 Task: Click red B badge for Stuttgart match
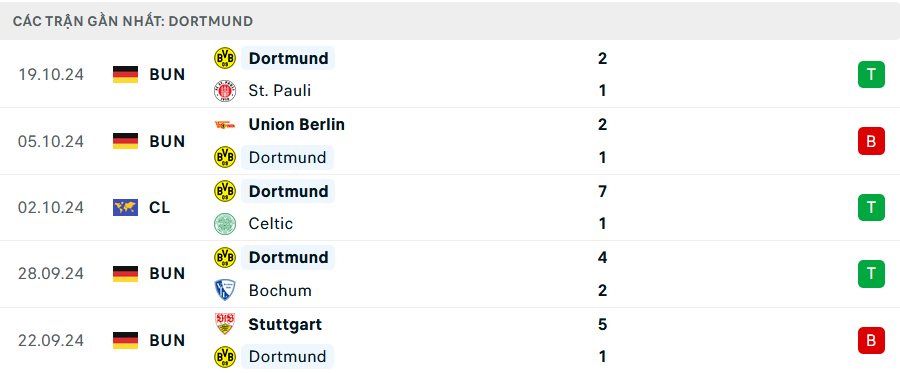(x=871, y=340)
